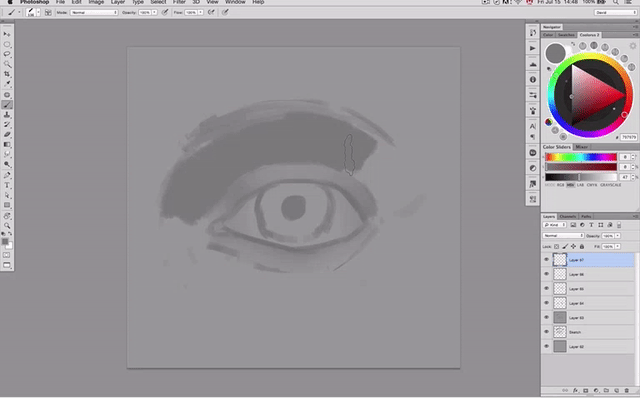Open the brush Flow slider dropdown

coord(200,13)
